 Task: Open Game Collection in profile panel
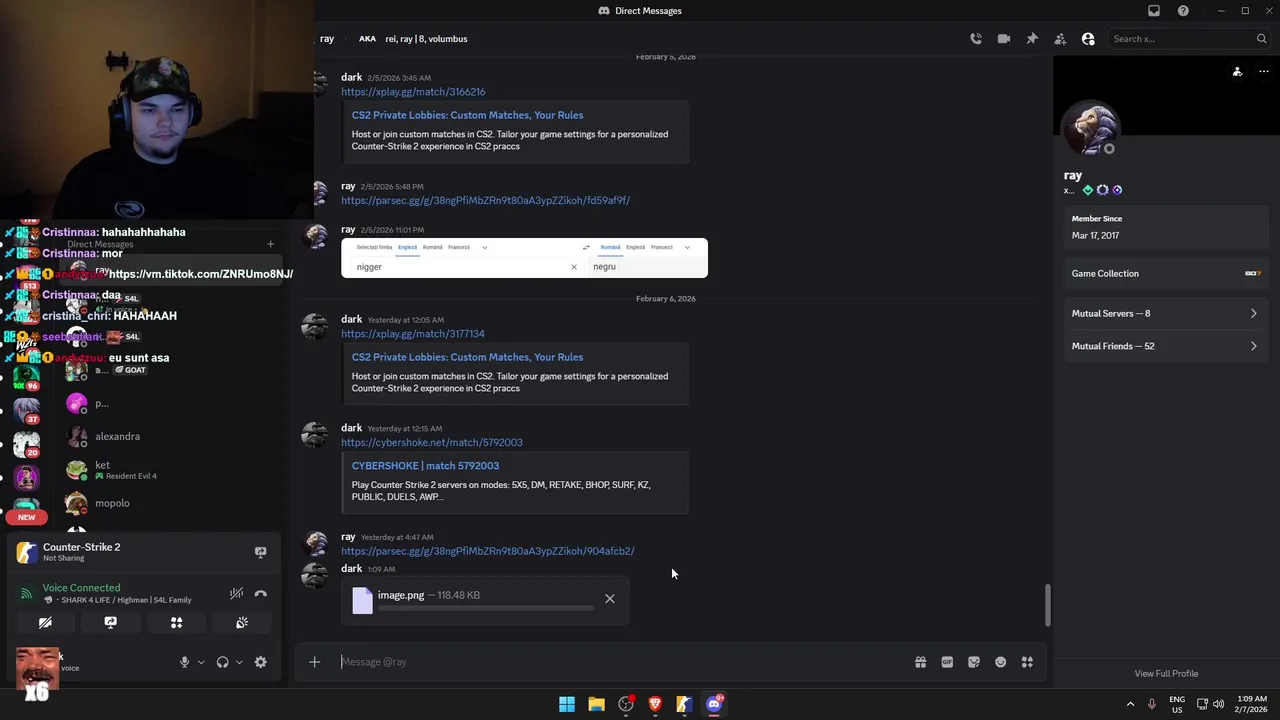click(x=1165, y=273)
